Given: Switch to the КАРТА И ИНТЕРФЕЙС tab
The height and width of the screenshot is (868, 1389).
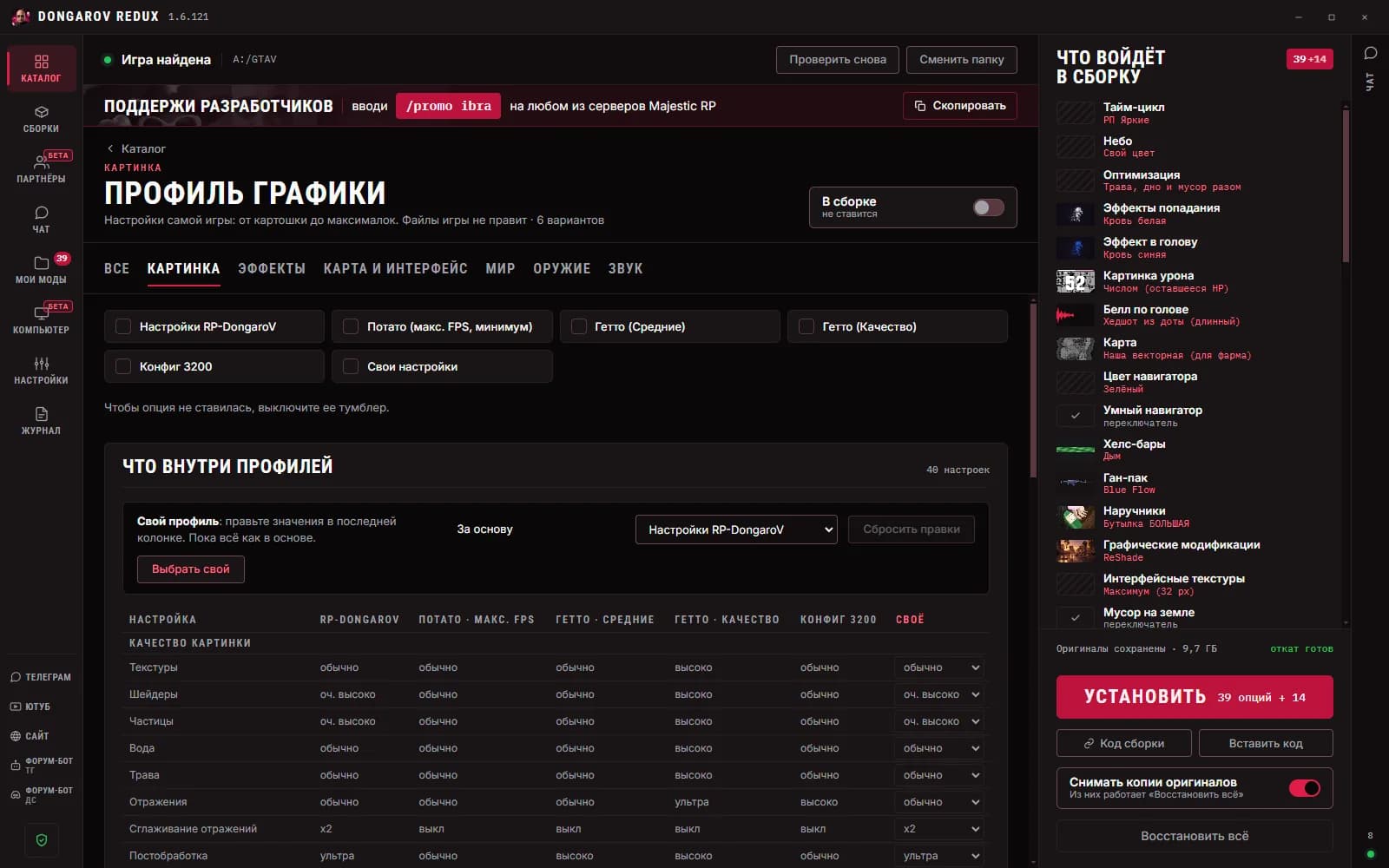Looking at the screenshot, I should [395, 269].
